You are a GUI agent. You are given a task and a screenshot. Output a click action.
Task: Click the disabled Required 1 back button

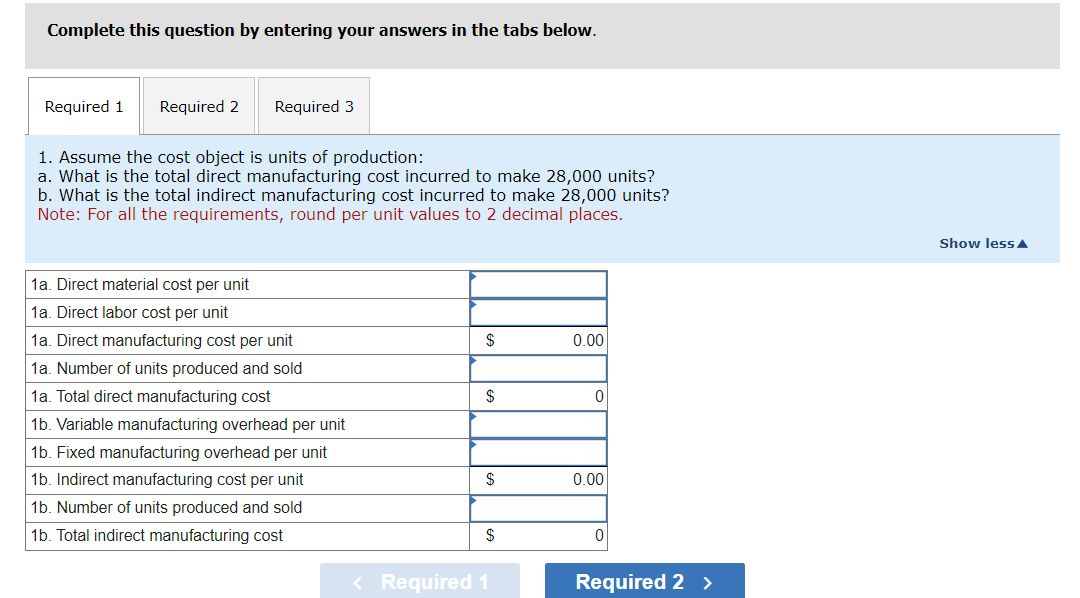coord(419,581)
